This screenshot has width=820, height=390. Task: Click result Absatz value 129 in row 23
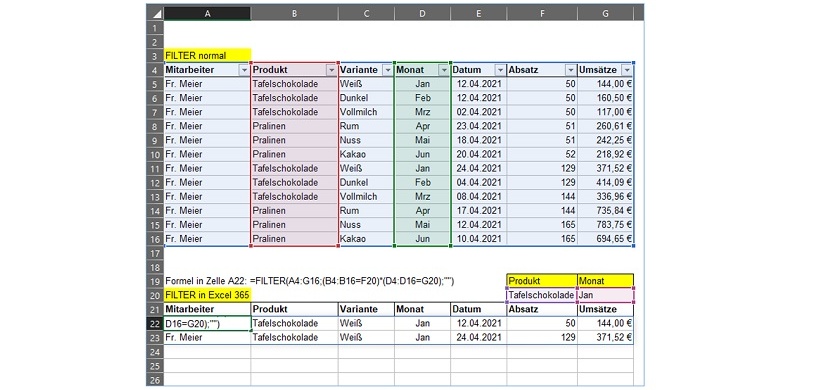point(542,338)
